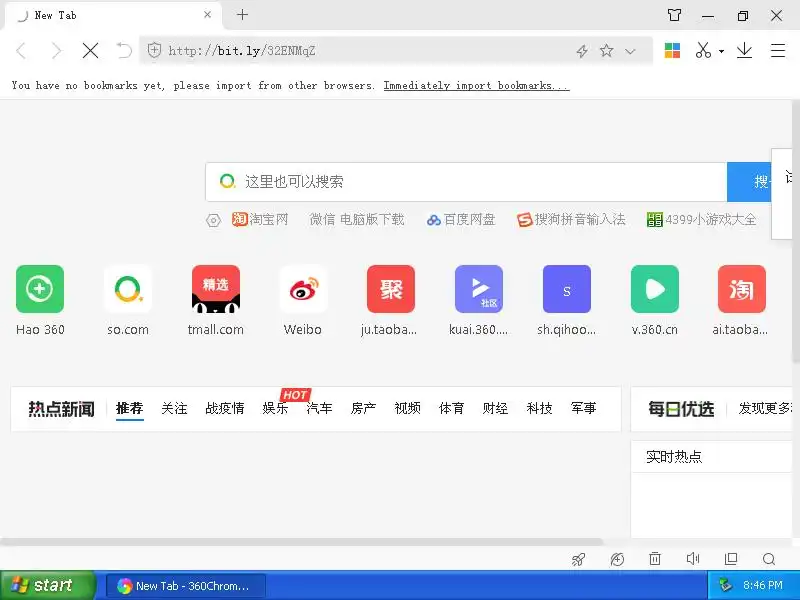Click the 每日优选 heading
Viewport: 800px width, 600px height.
(x=681, y=409)
